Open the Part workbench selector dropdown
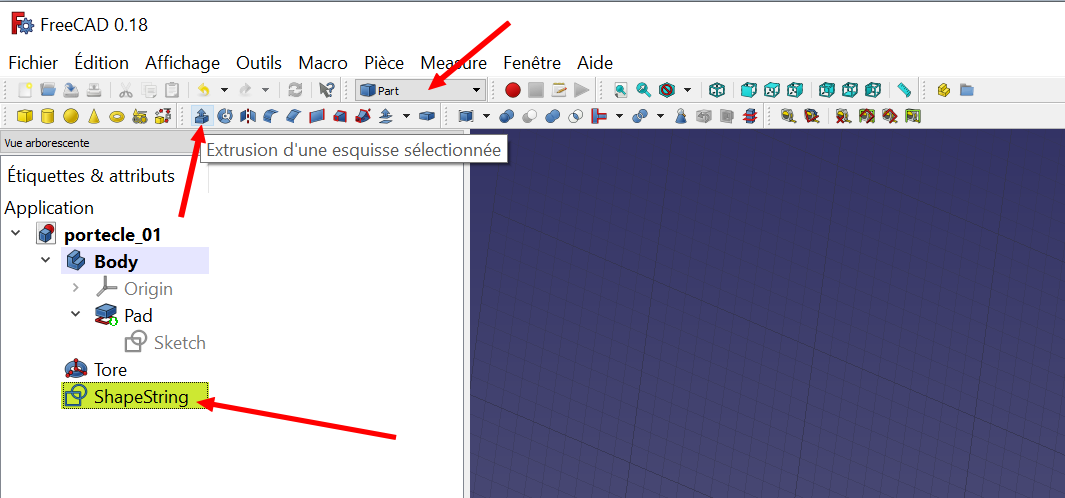This screenshot has height=498, width=1065. [x=420, y=90]
